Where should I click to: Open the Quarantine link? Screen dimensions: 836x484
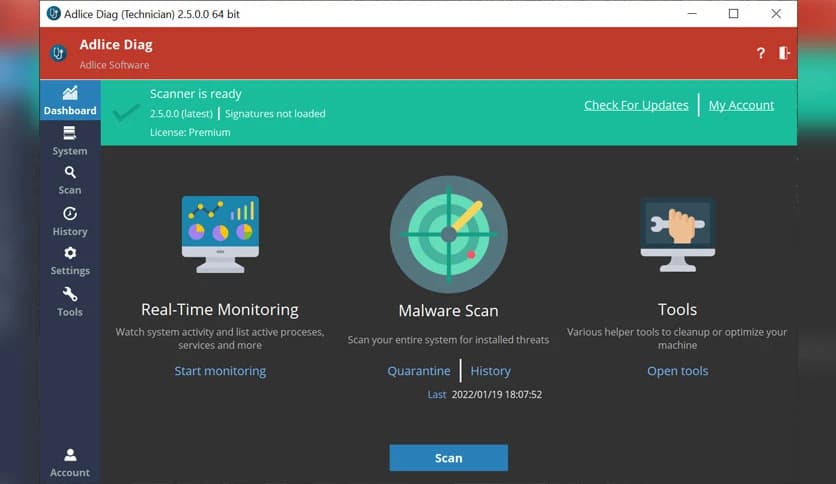click(x=419, y=371)
